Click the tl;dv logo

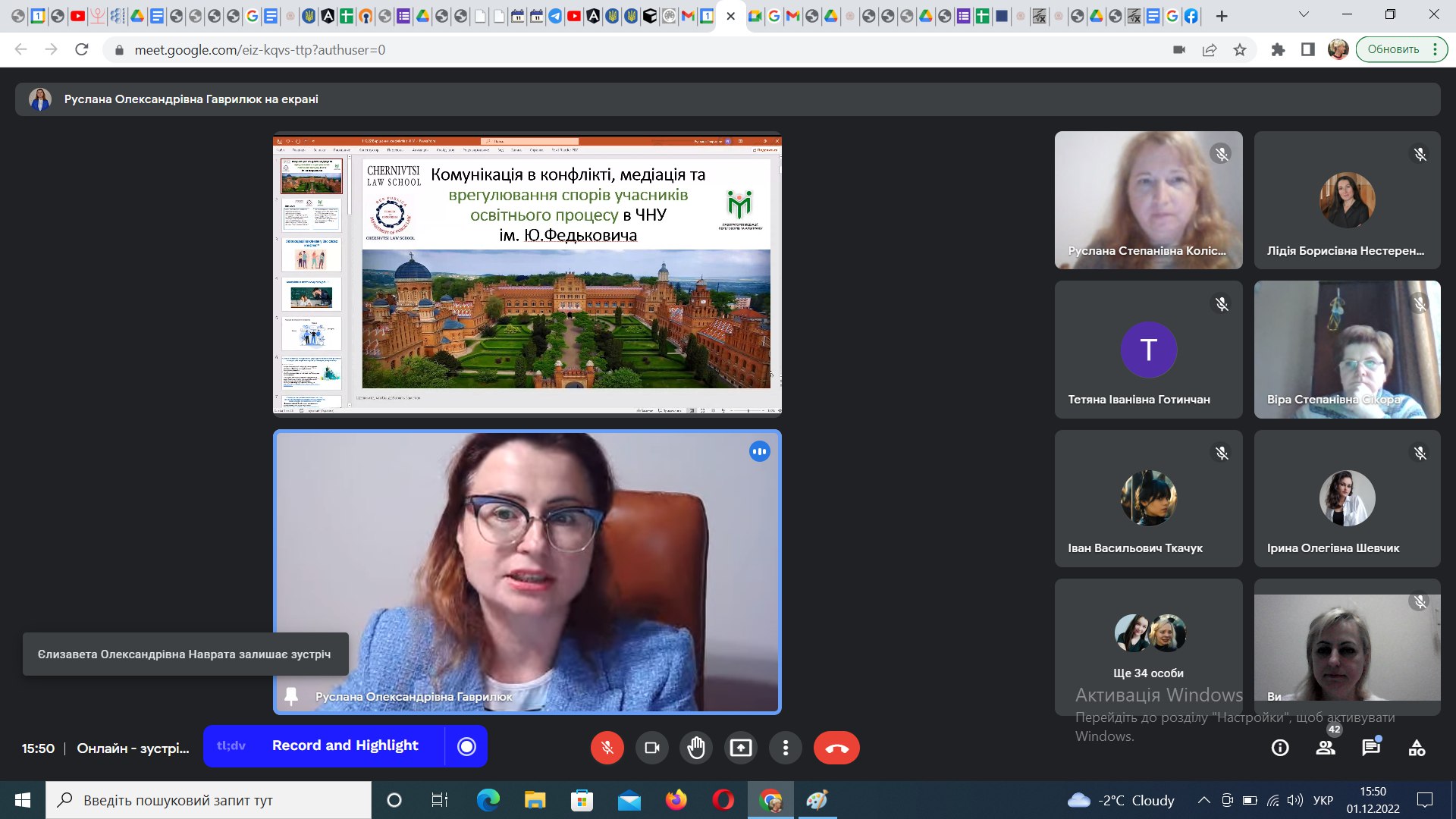pyautogui.click(x=231, y=745)
